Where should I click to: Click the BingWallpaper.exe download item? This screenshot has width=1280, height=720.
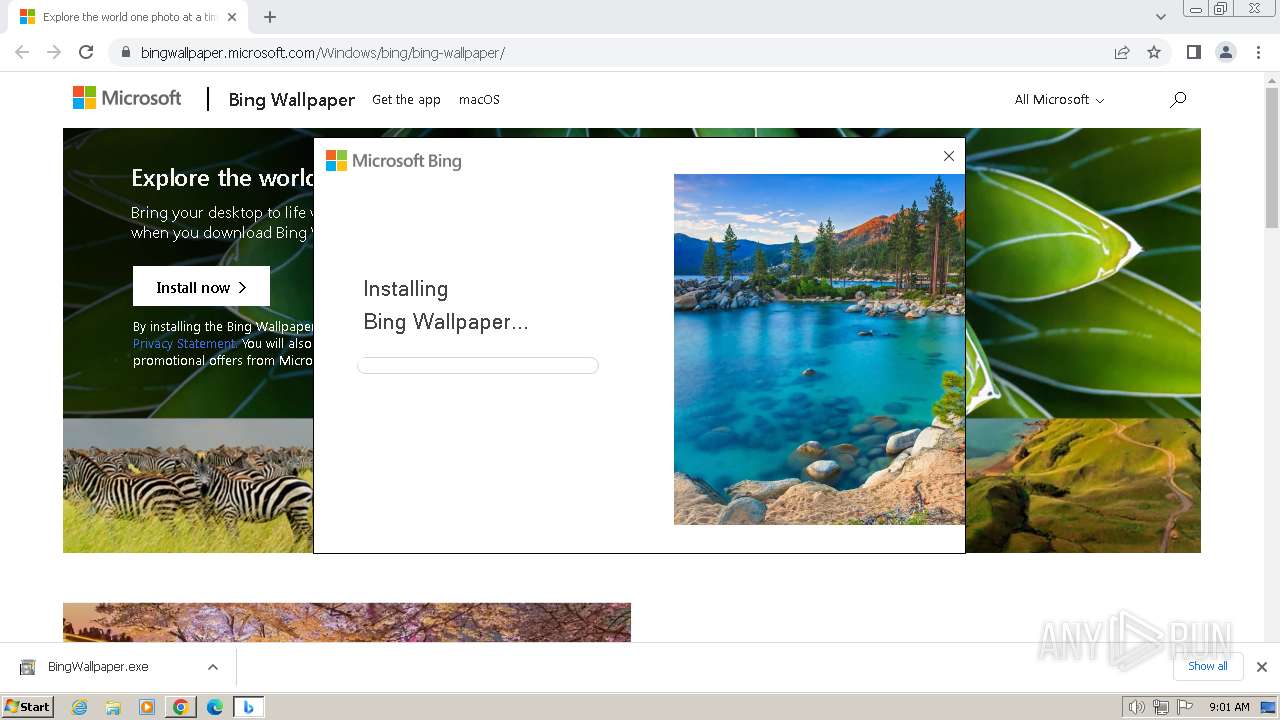[98, 667]
